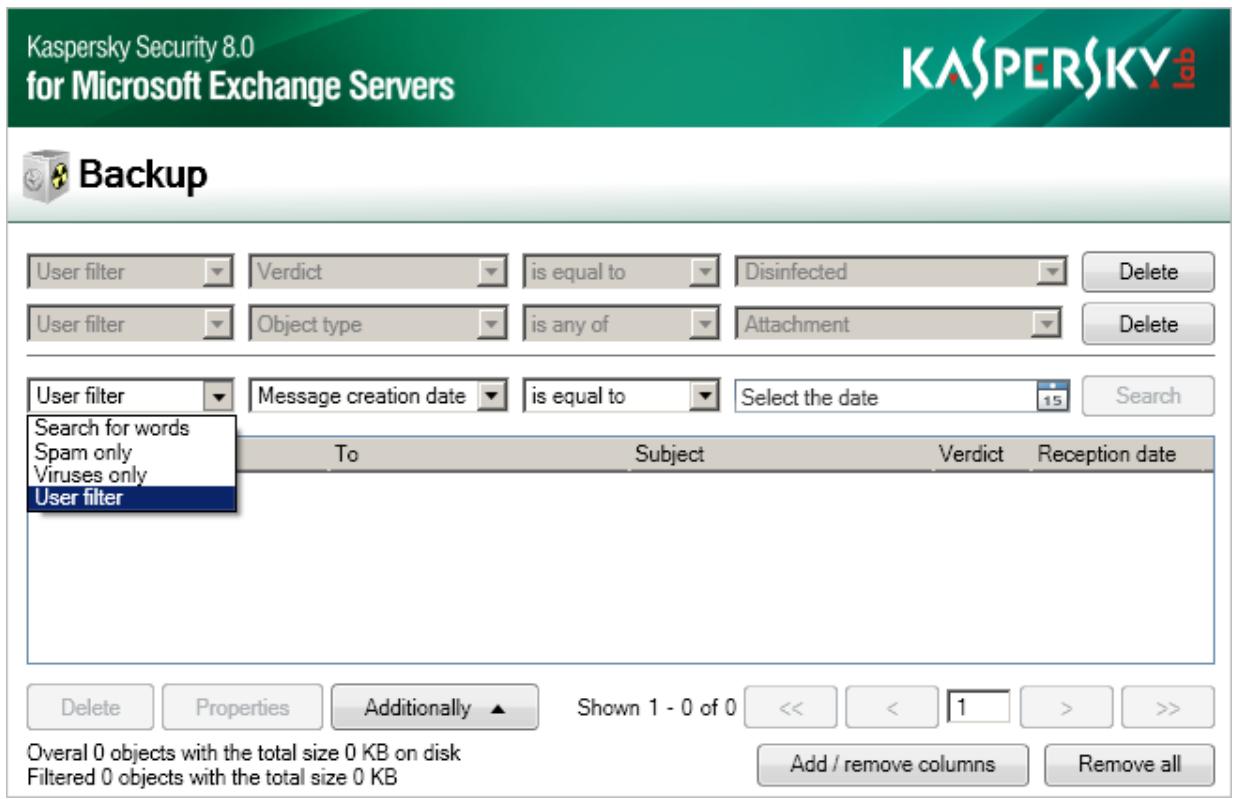Sort by the Subject column header
Screen dimensions: 1234x799
point(669,454)
